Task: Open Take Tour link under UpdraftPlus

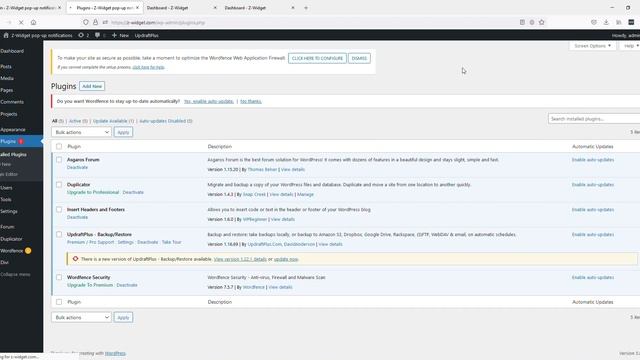Action: click(x=171, y=242)
